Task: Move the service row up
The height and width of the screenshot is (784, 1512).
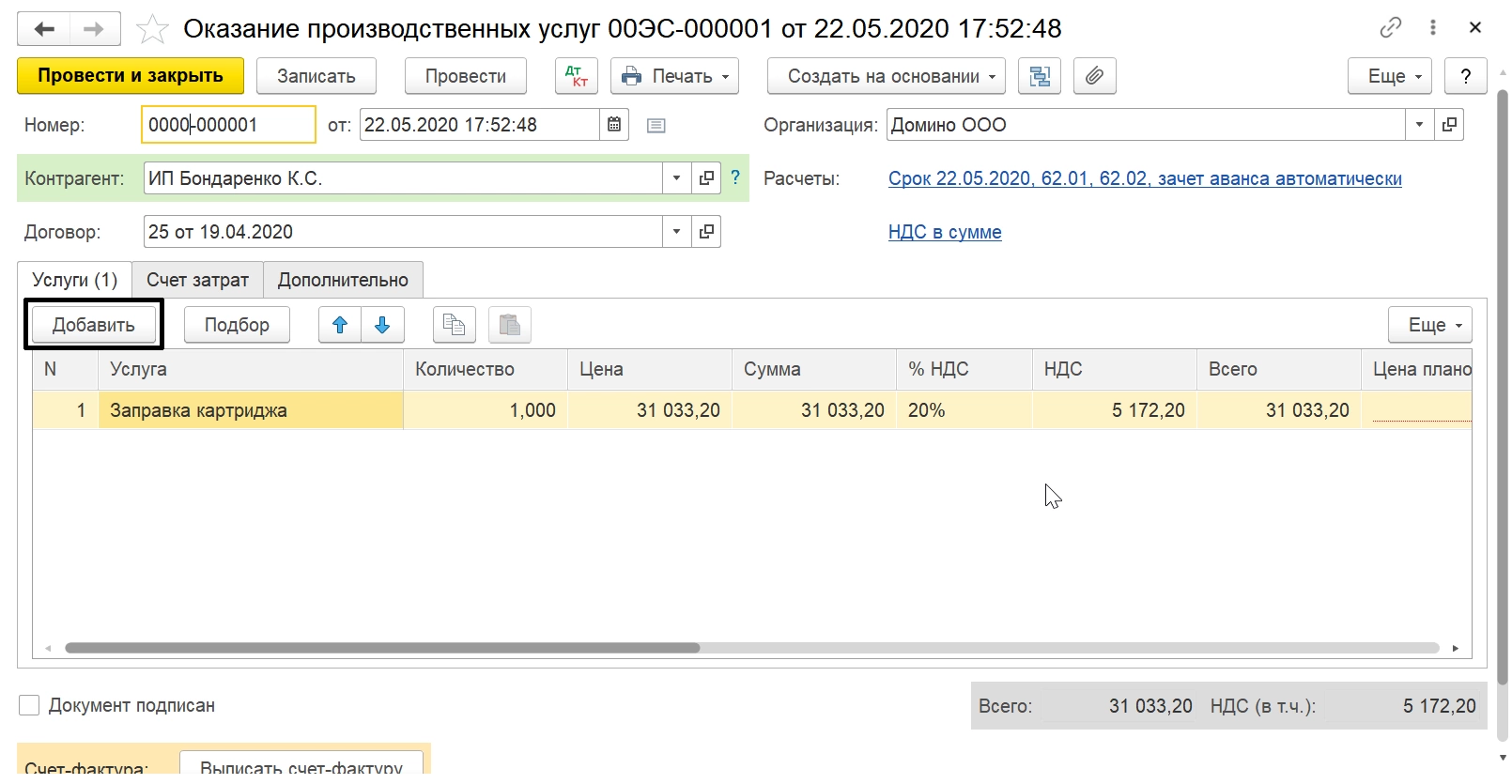Action: [x=340, y=325]
